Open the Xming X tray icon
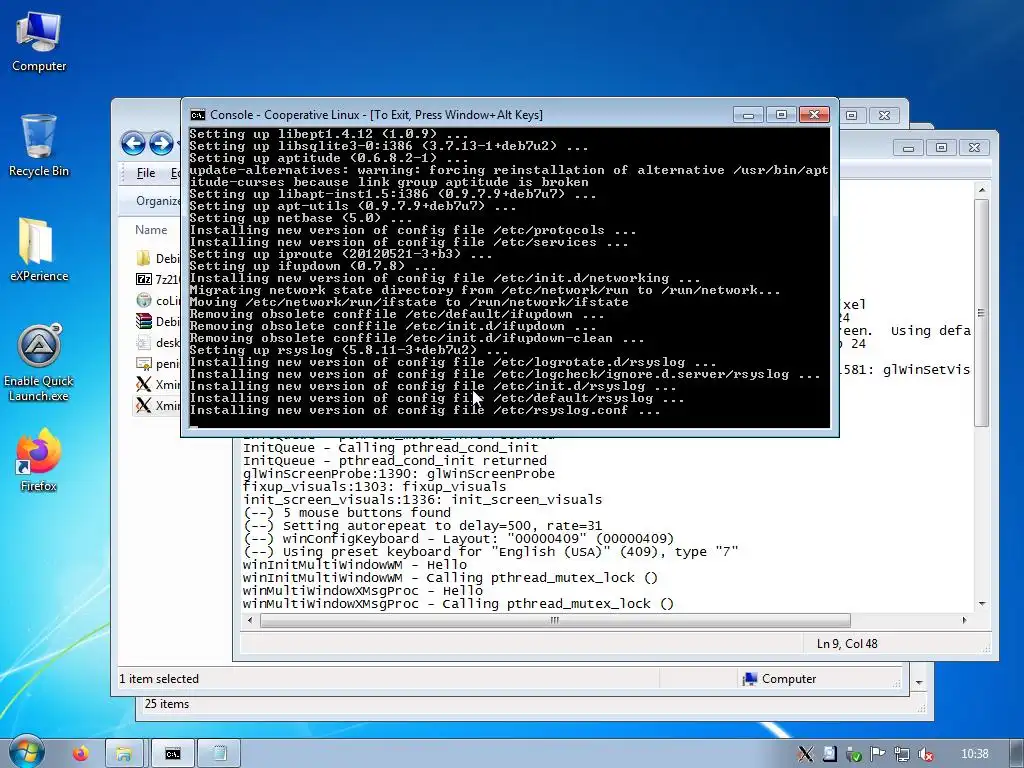 pos(805,754)
